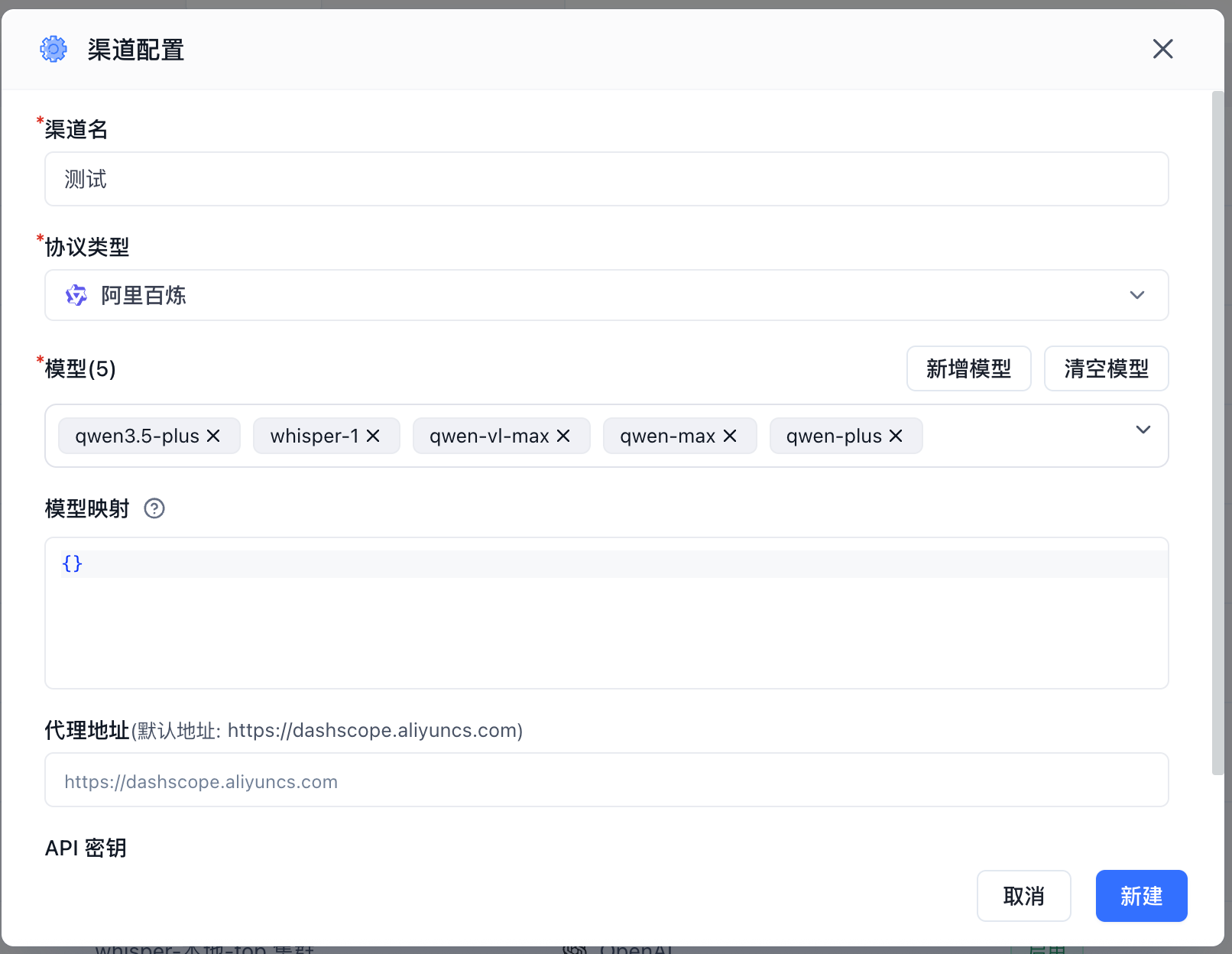
Task: Click the 阿里百炼 logo icon
Action: (x=76, y=295)
